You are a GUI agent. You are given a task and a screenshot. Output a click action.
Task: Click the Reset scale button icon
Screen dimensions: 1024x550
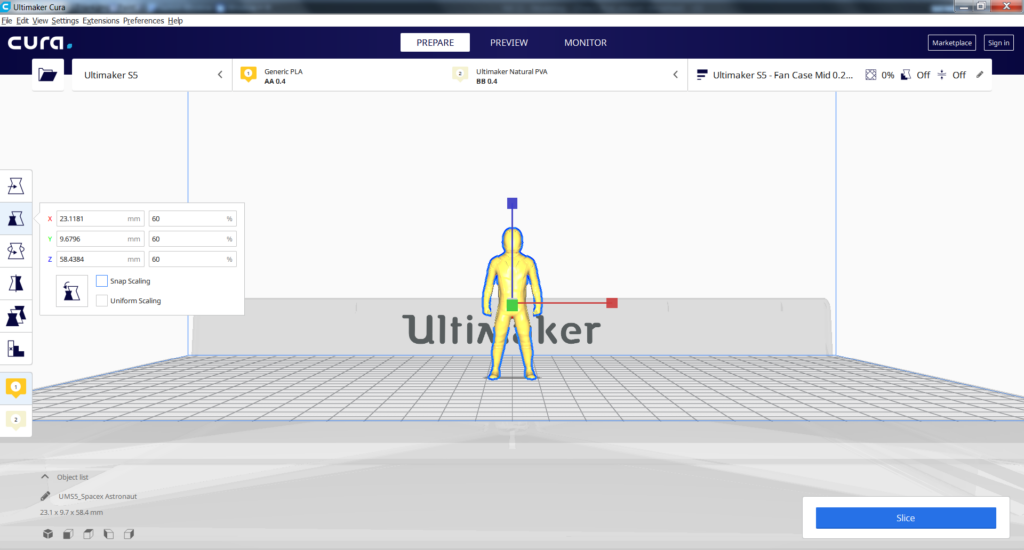[x=72, y=290]
